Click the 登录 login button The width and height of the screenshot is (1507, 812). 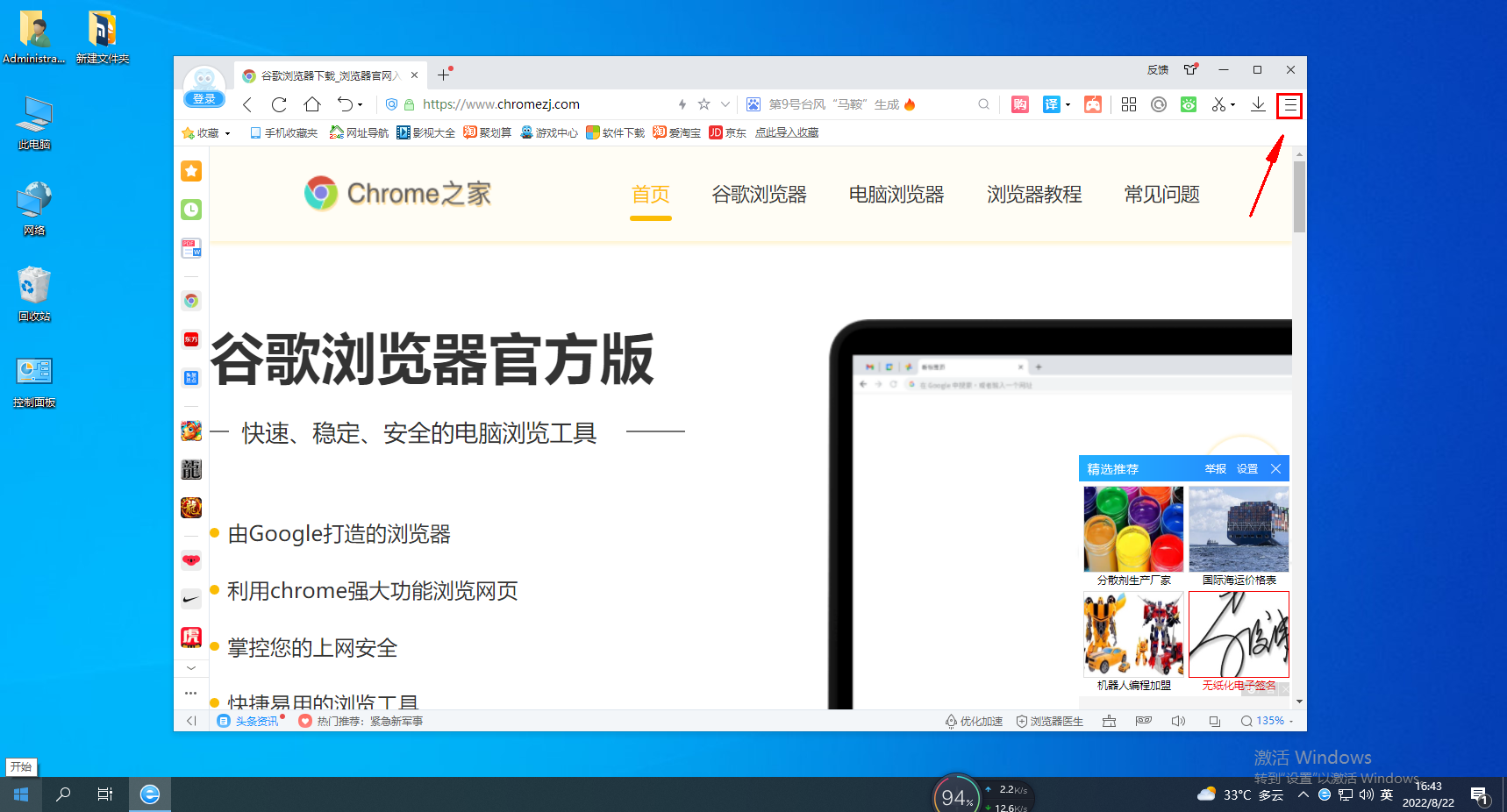tap(204, 99)
